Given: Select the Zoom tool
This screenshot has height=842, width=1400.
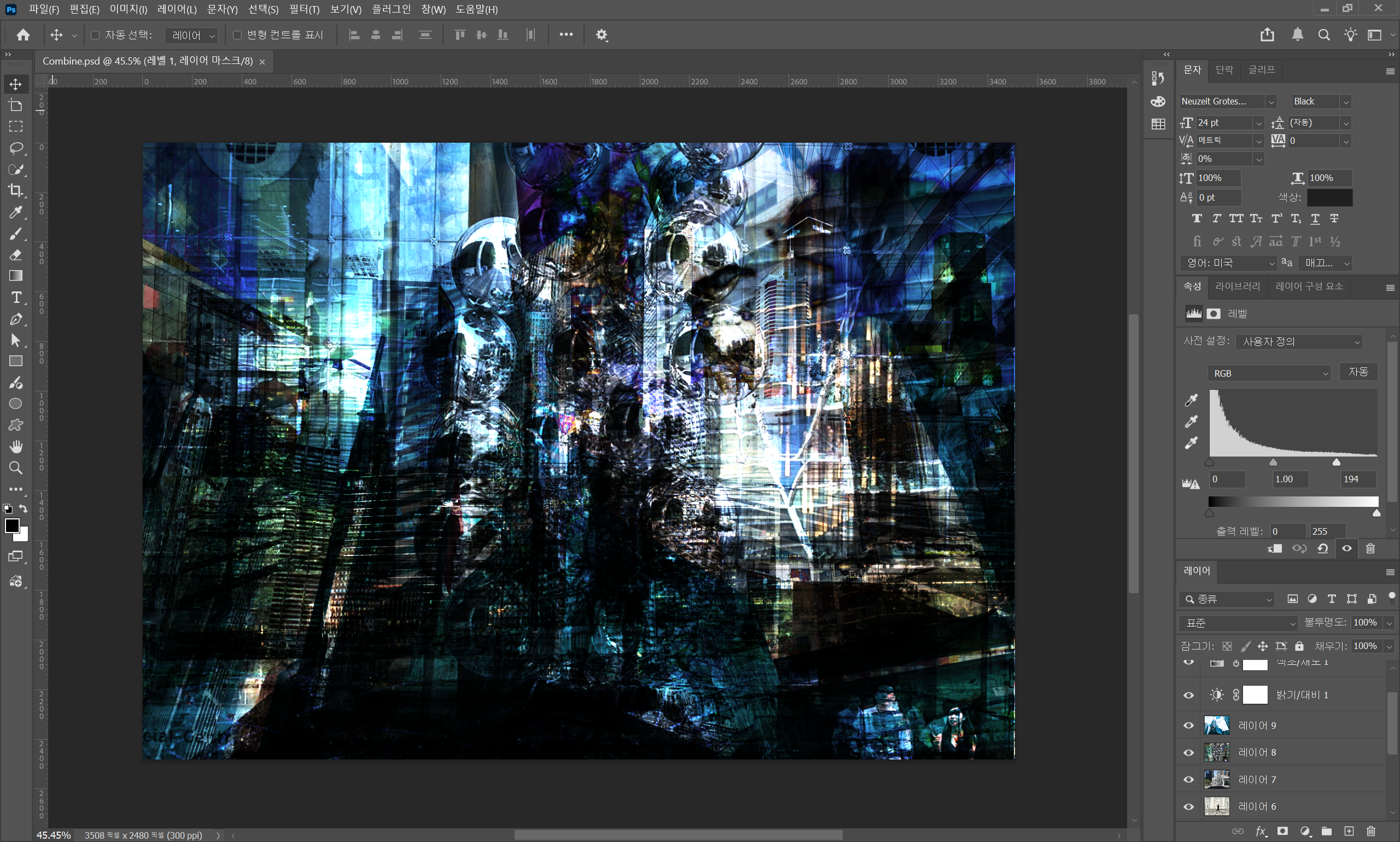Looking at the screenshot, I should point(16,467).
